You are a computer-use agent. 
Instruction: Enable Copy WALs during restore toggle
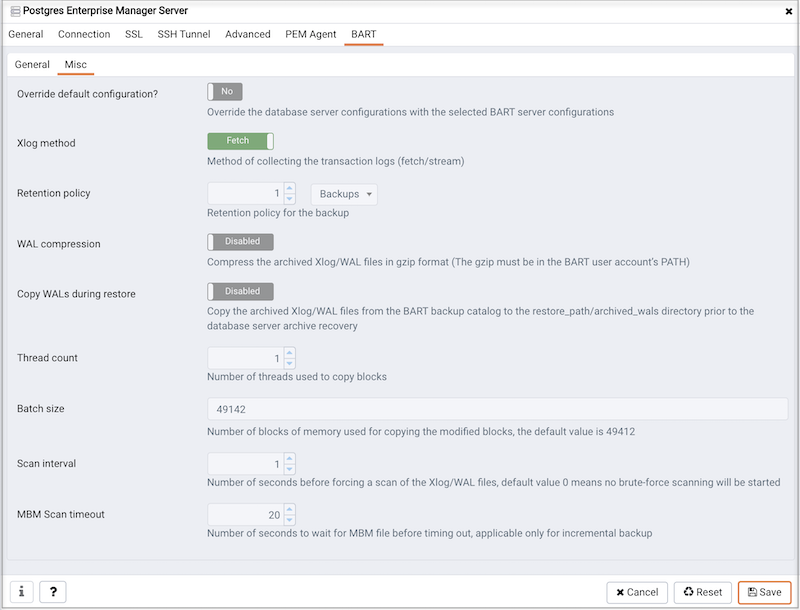tap(240, 291)
